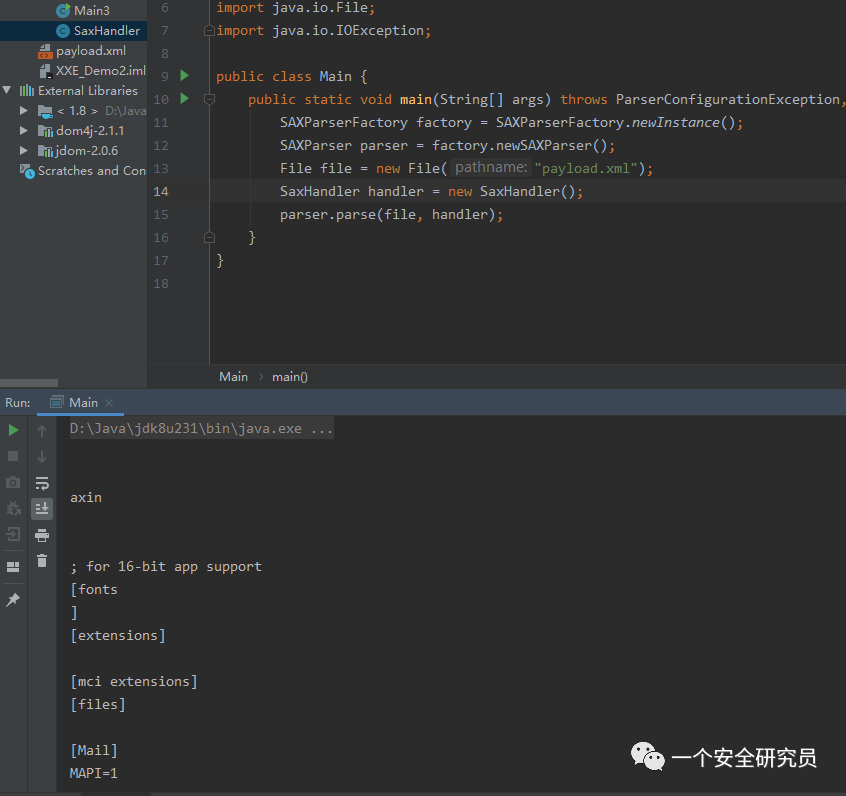Click the Main3 class icon
Viewport: 846px width, 796px height.
63,11
